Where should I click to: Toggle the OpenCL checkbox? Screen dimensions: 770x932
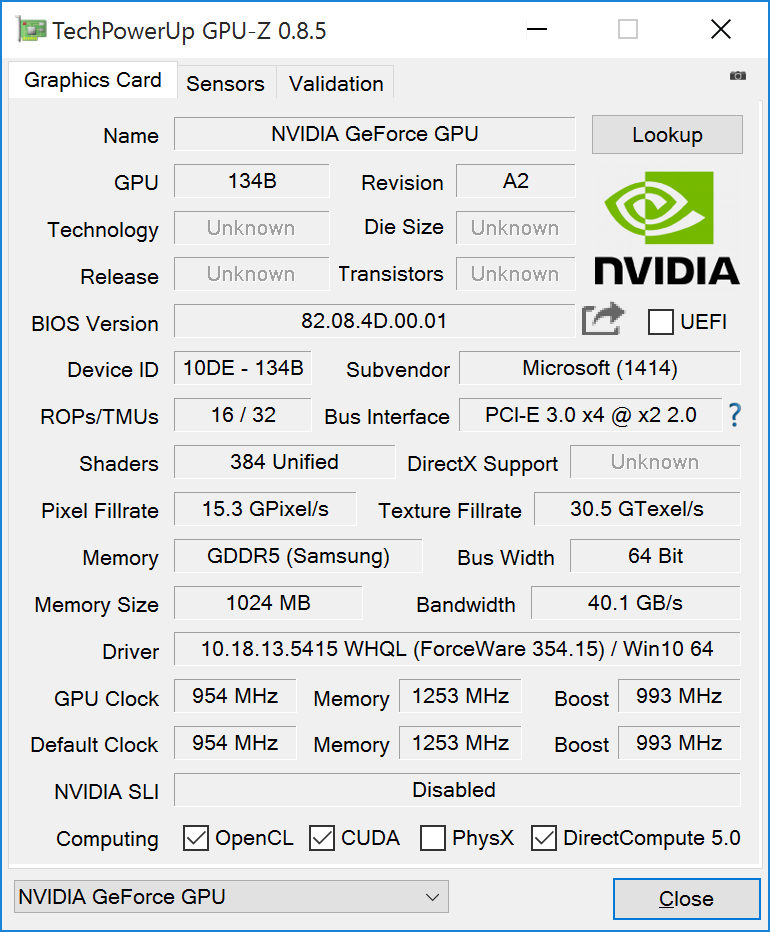pos(196,838)
